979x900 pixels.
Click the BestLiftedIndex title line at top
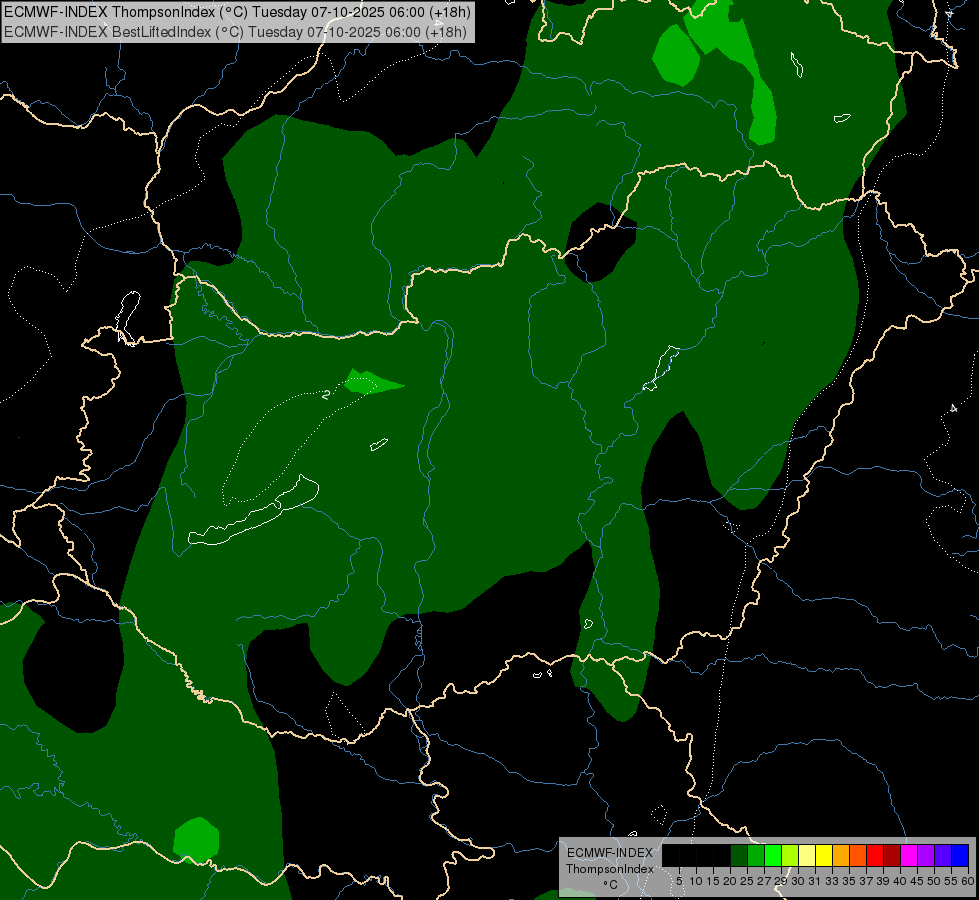[x=235, y=32]
